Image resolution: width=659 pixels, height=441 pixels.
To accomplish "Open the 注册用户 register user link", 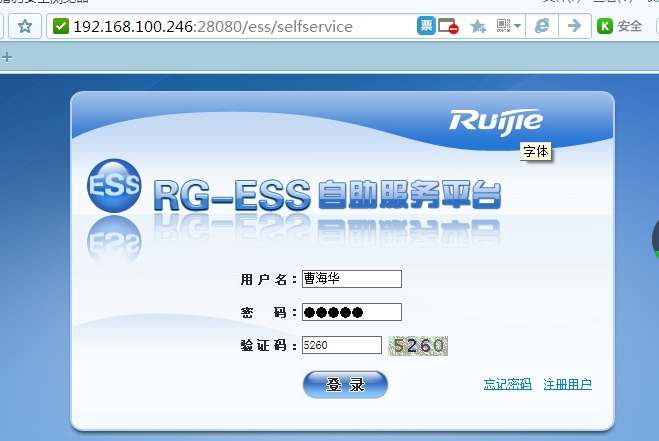I will 567,384.
